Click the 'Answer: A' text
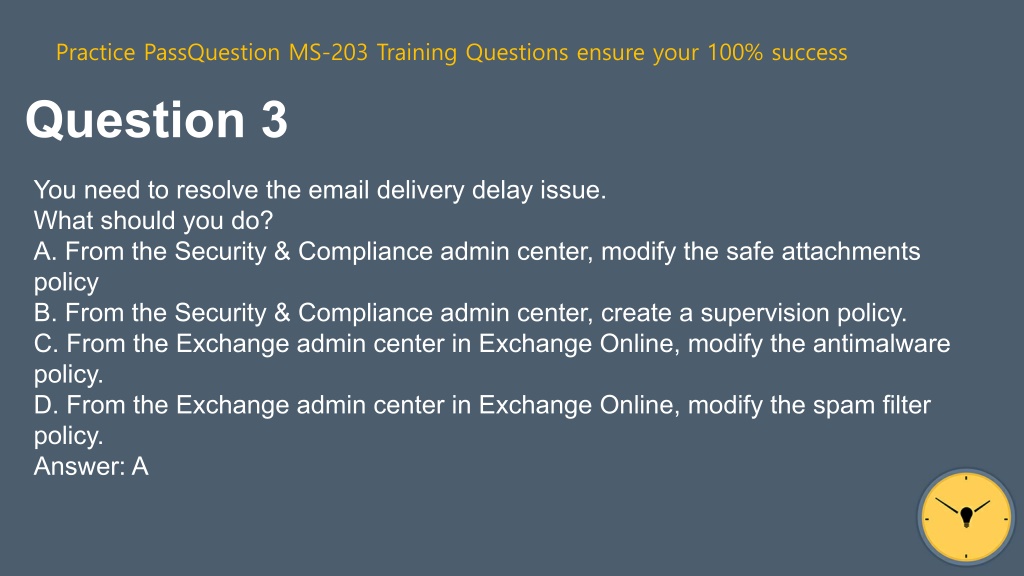This screenshot has height=576, width=1024. point(91,466)
